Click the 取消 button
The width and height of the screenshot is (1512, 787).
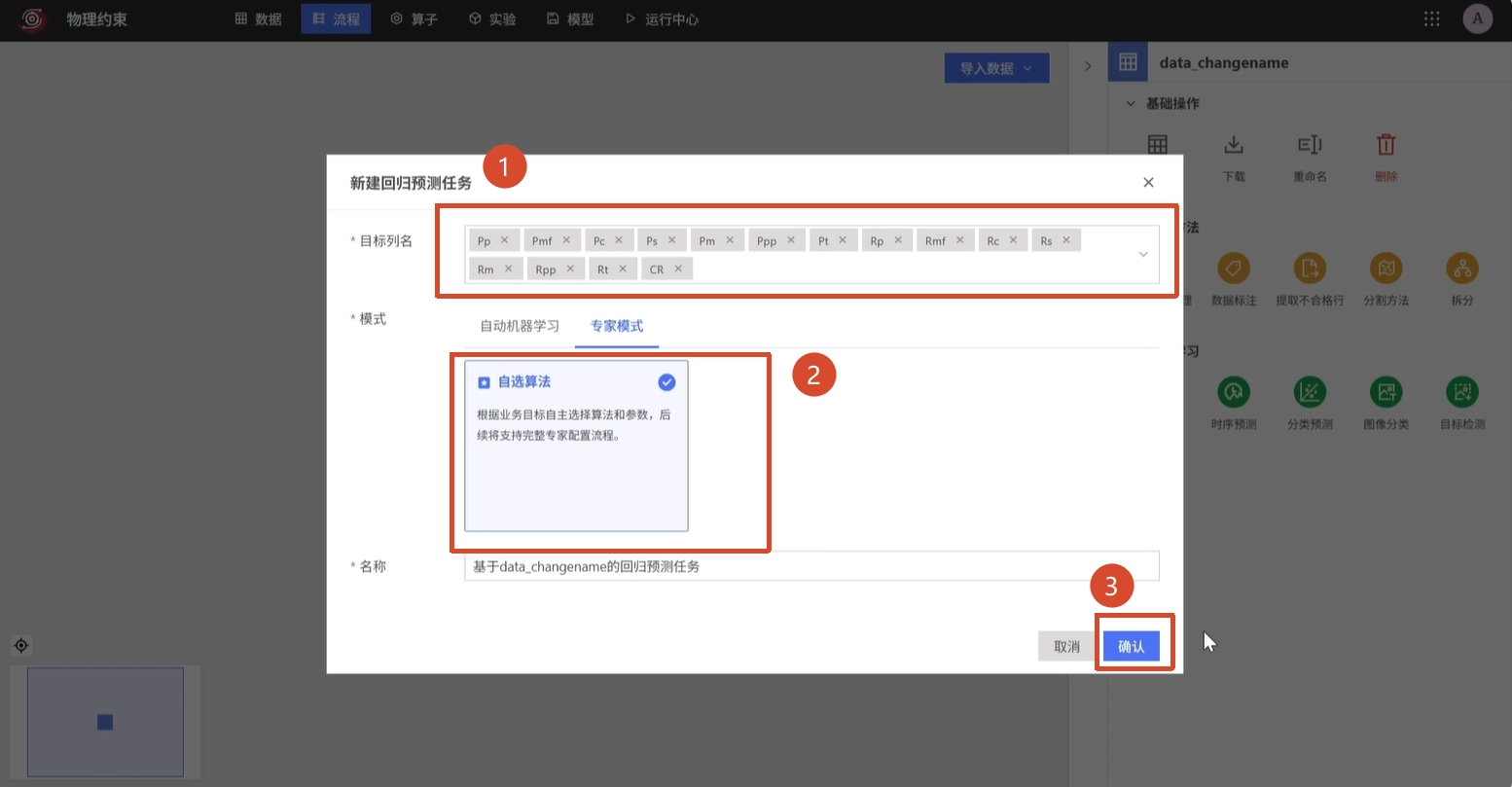1066,646
